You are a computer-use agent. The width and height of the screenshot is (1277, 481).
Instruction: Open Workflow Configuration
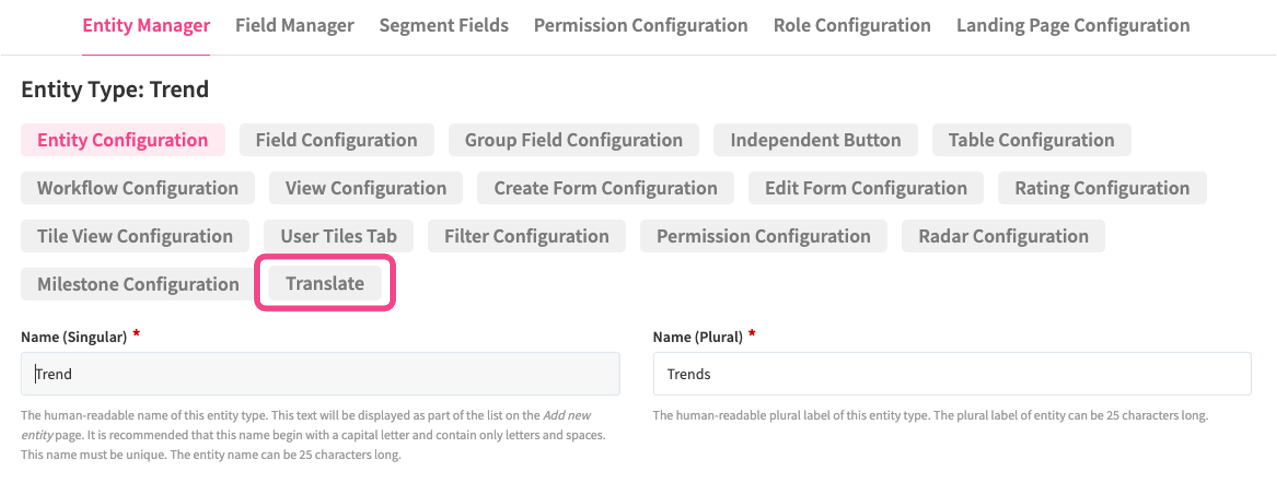tap(138, 188)
